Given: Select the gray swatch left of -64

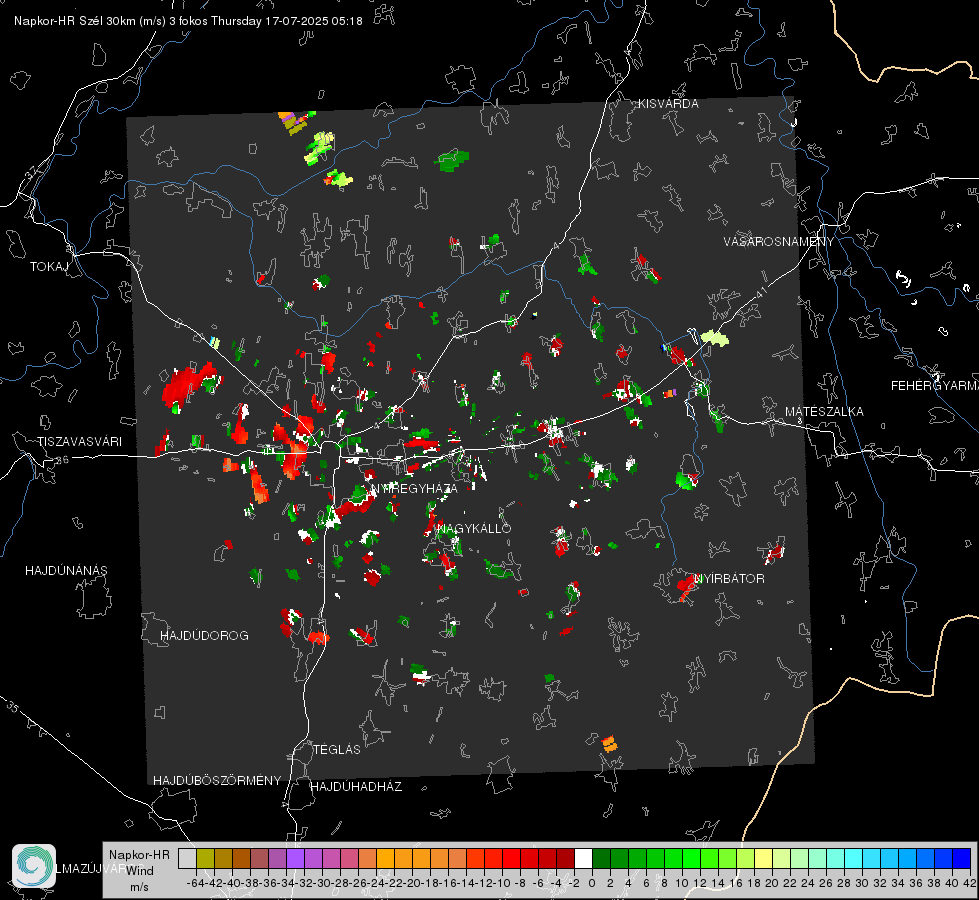Looking at the screenshot, I should [x=187, y=858].
